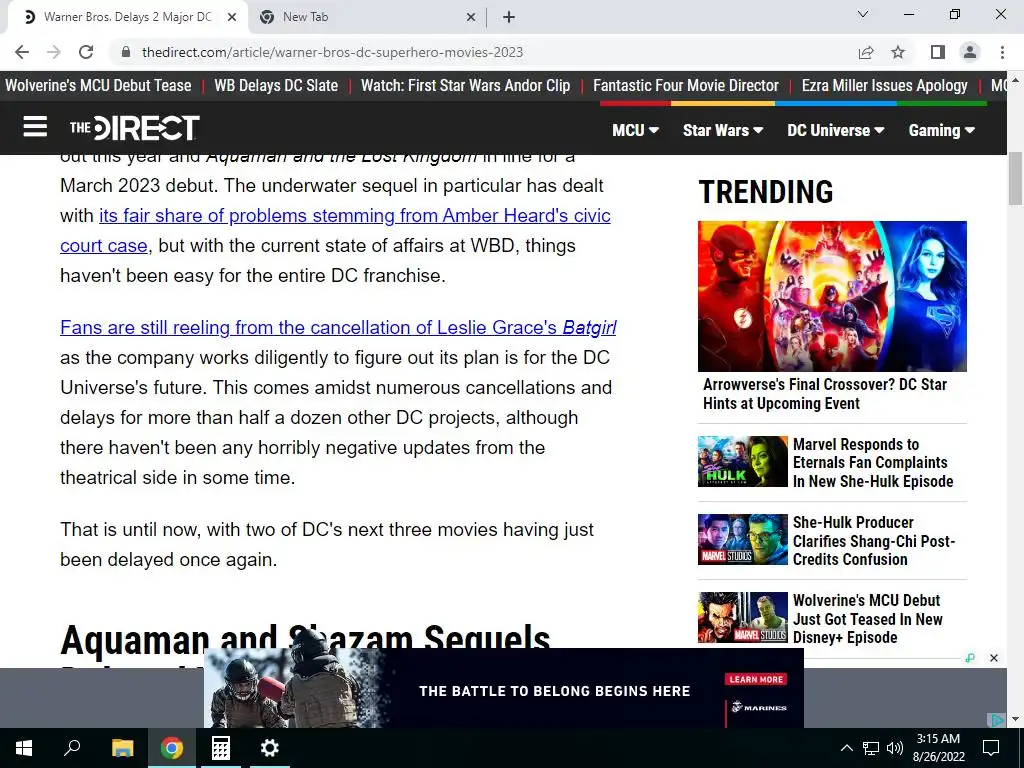Show hidden system tray icons
1024x768 pixels.
coord(846,748)
